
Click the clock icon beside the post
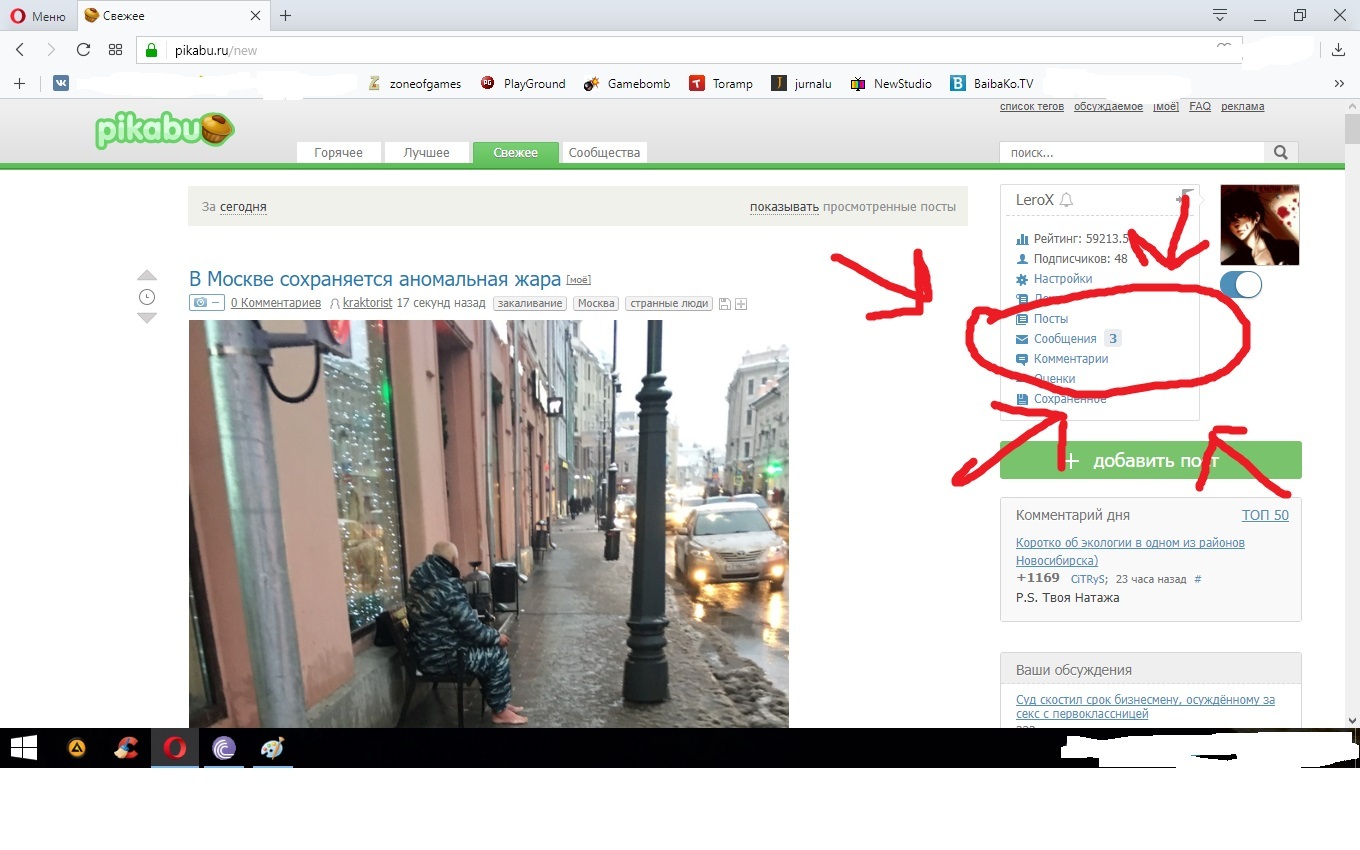pos(147,297)
